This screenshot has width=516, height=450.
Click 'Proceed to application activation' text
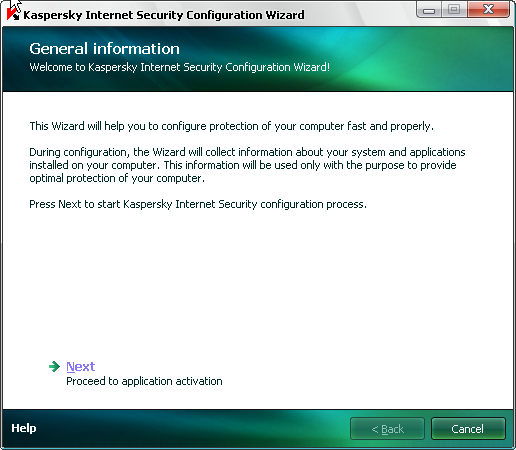click(x=144, y=381)
